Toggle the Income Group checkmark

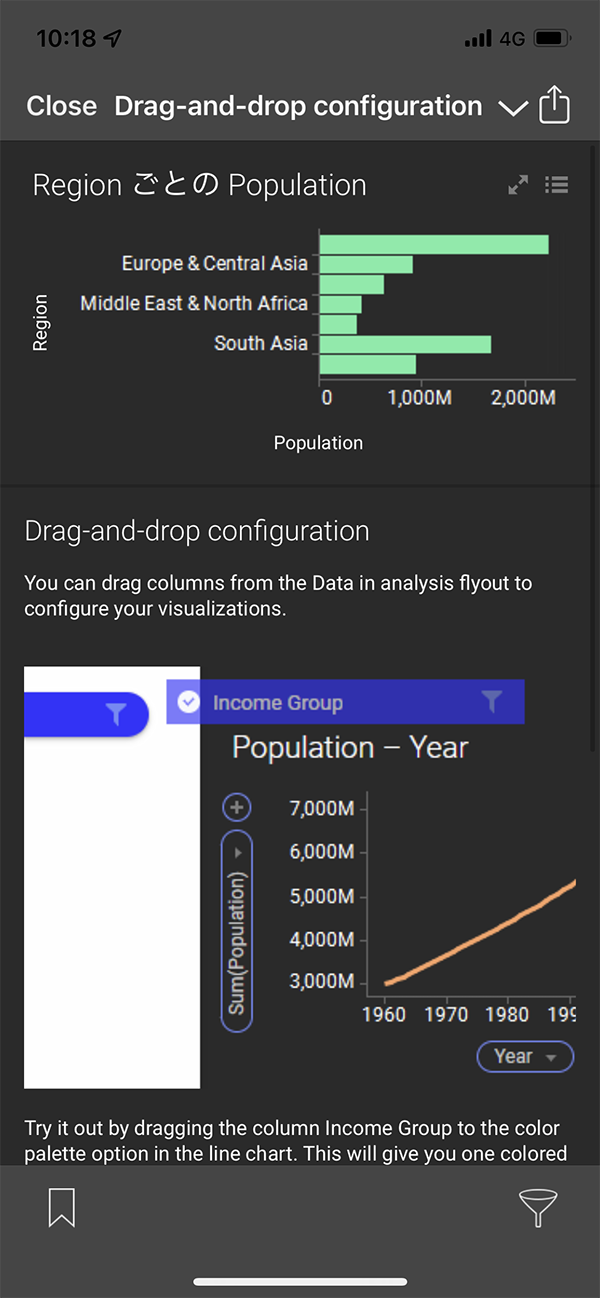[188, 703]
